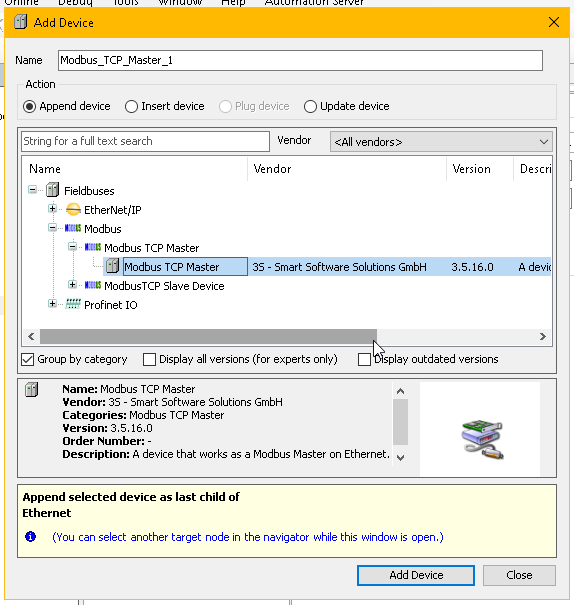The height and width of the screenshot is (605, 574).
Task: Open the Automation Server menu
Action: (314, 3)
